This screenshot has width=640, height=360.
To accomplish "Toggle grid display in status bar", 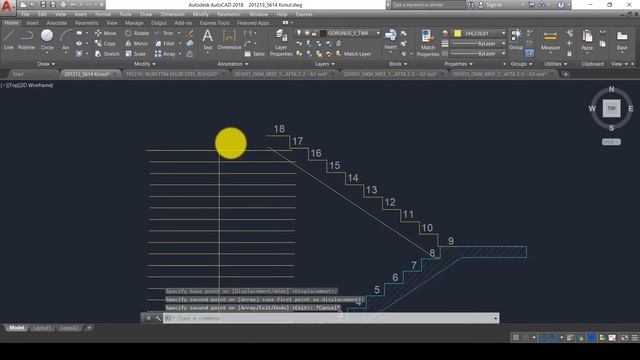I will [x=516, y=338].
